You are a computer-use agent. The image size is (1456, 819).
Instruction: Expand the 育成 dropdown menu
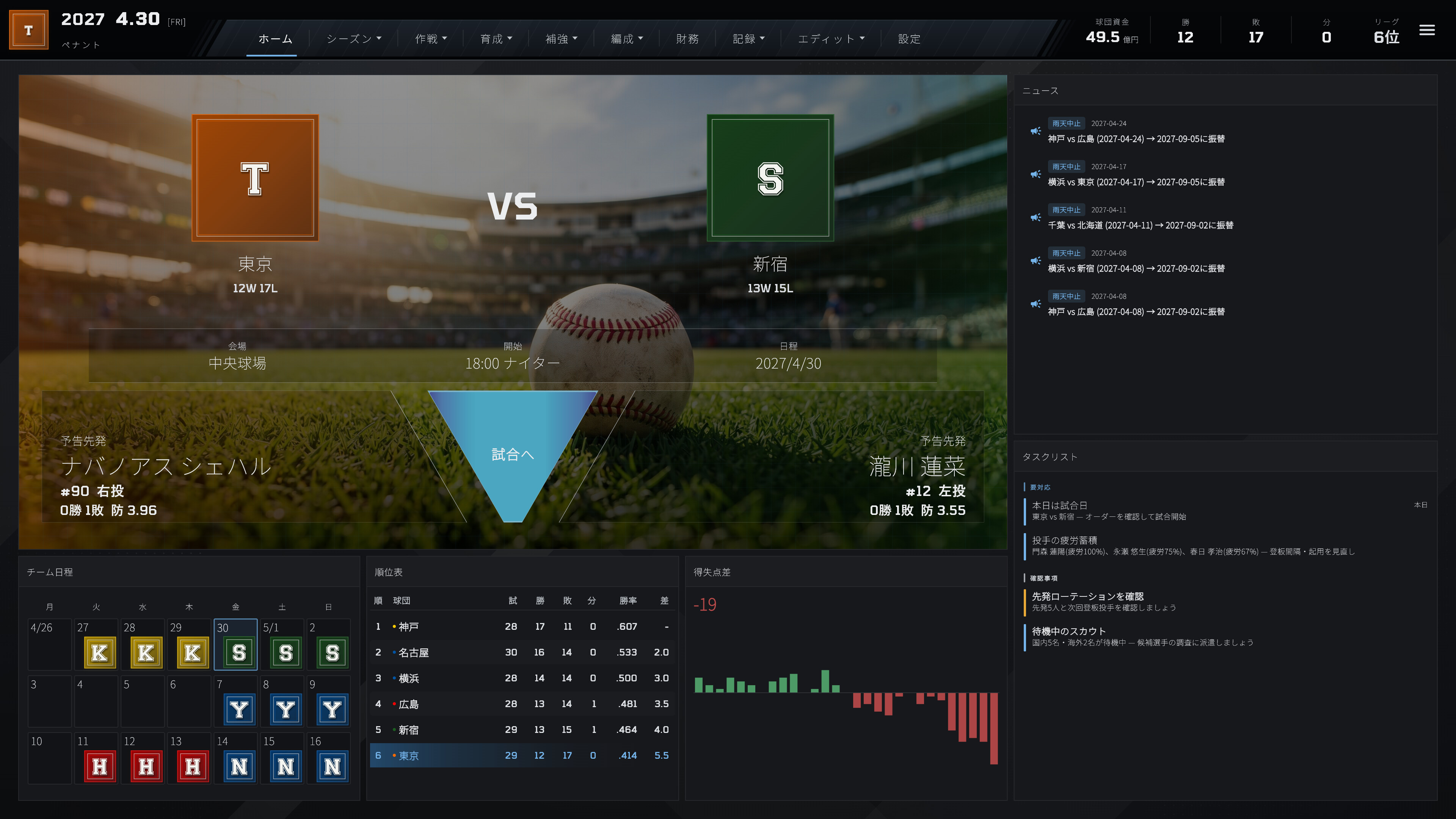(496, 39)
